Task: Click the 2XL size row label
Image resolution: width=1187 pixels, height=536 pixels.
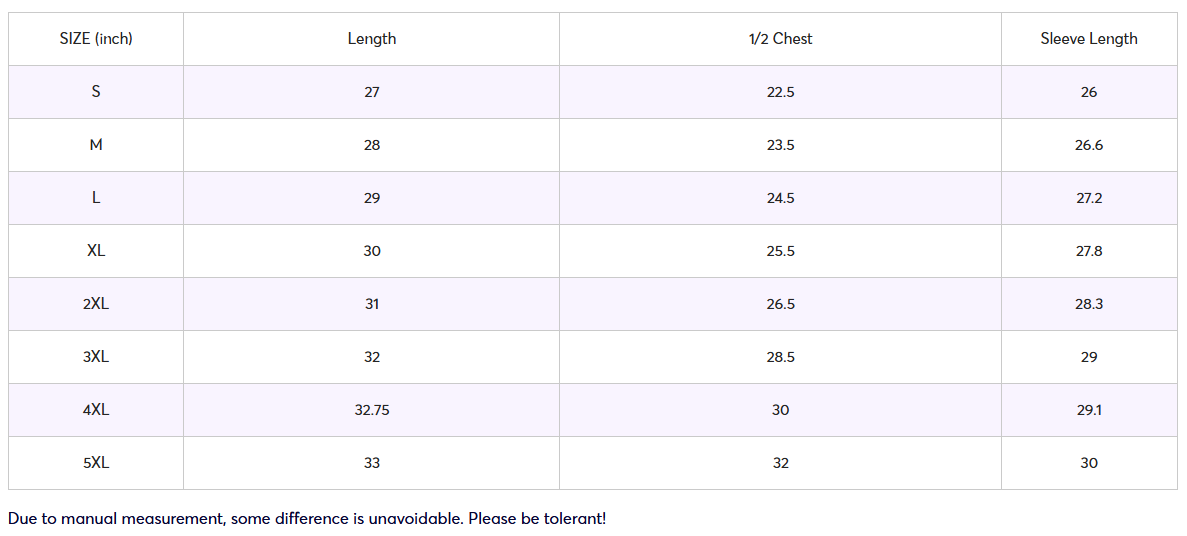Action: pos(96,304)
